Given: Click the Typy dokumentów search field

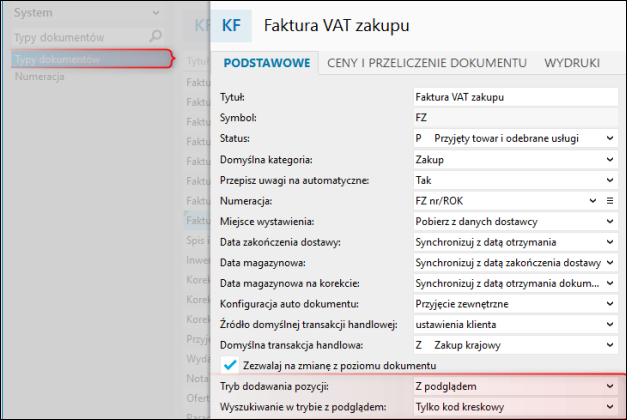Looking at the screenshot, I should click(80, 37).
